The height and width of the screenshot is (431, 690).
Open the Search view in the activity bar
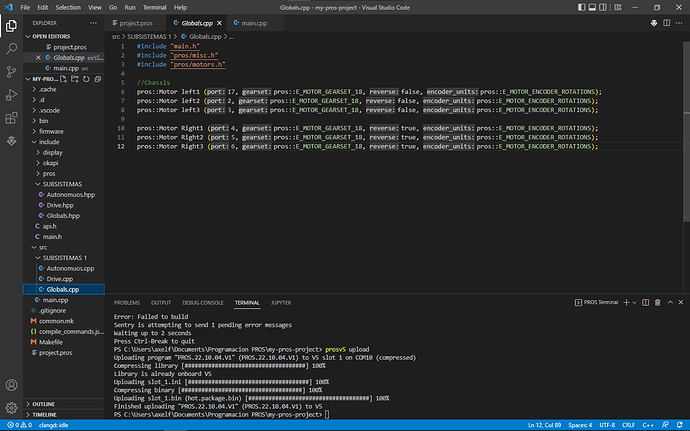11,48
